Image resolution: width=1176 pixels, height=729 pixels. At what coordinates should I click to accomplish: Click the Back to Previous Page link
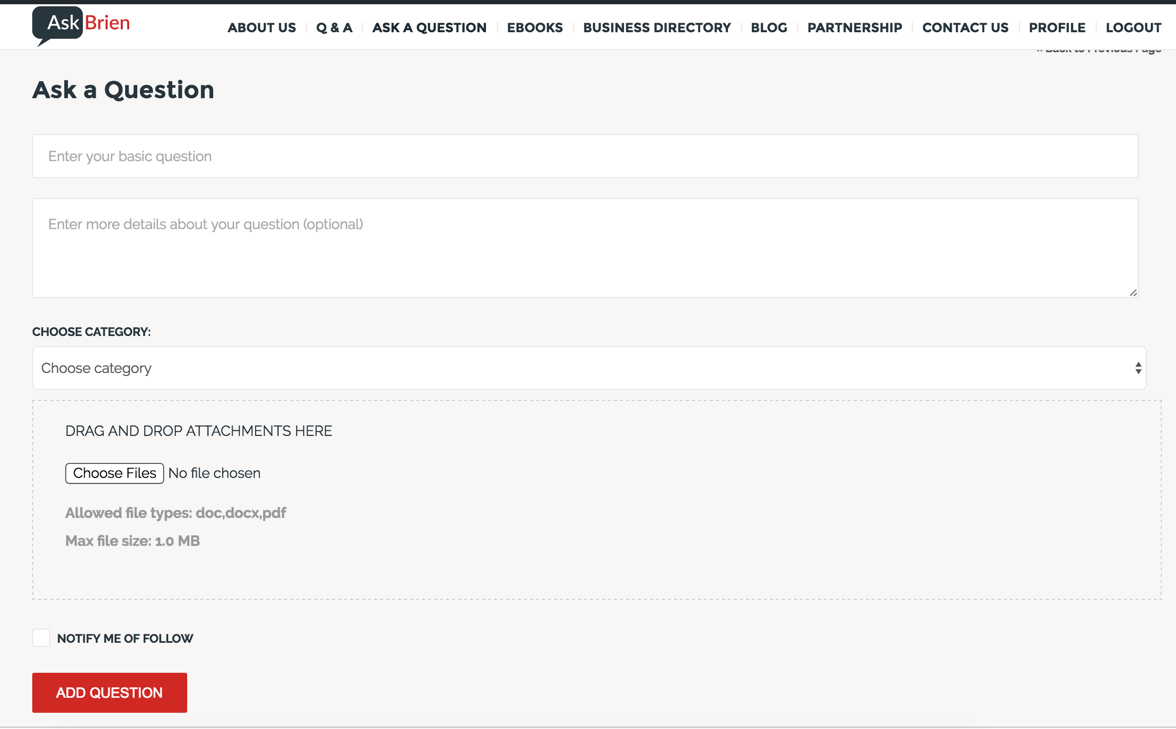(1098, 49)
